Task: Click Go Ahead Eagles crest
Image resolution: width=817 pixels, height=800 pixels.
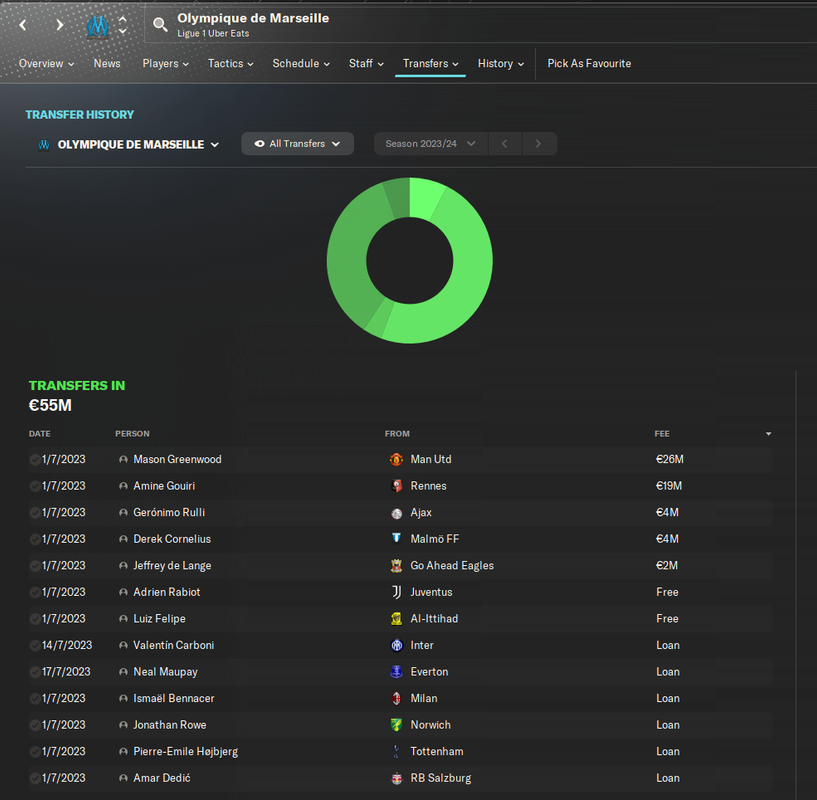Action: 397,565
